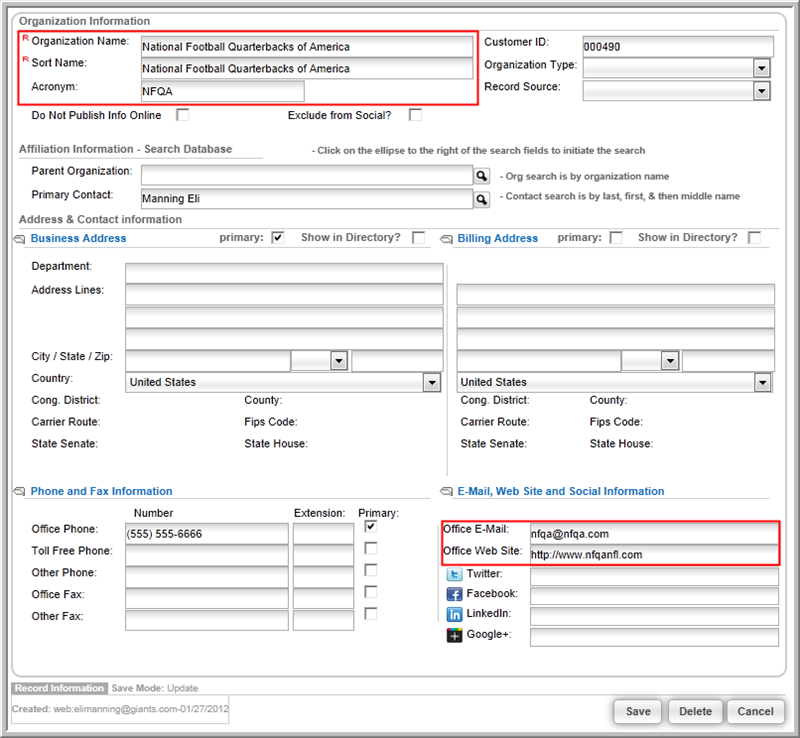This screenshot has width=800, height=738.
Task: Uncheck Business Address primary checkbox
Action: click(278, 238)
